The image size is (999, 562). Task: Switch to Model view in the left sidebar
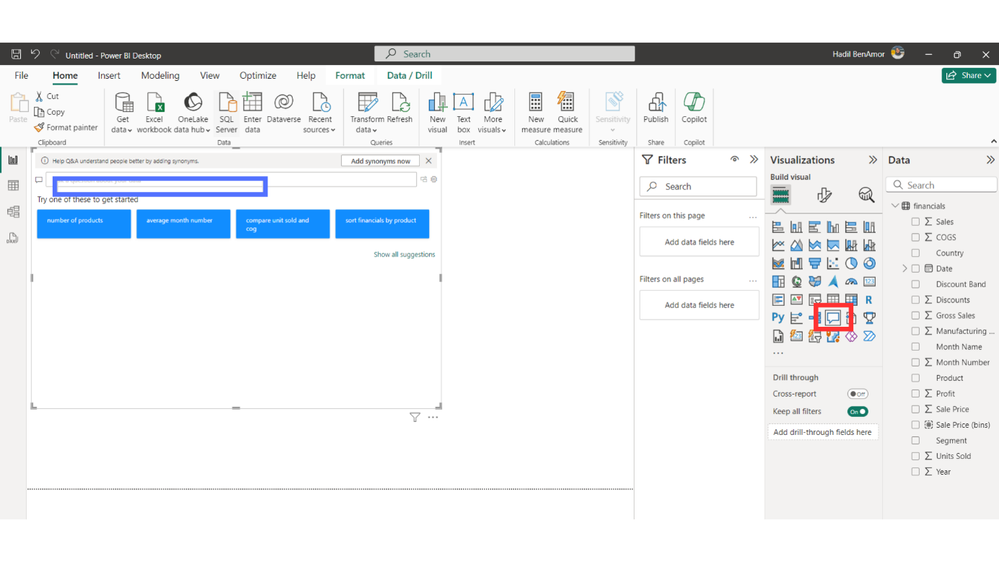pos(13,212)
